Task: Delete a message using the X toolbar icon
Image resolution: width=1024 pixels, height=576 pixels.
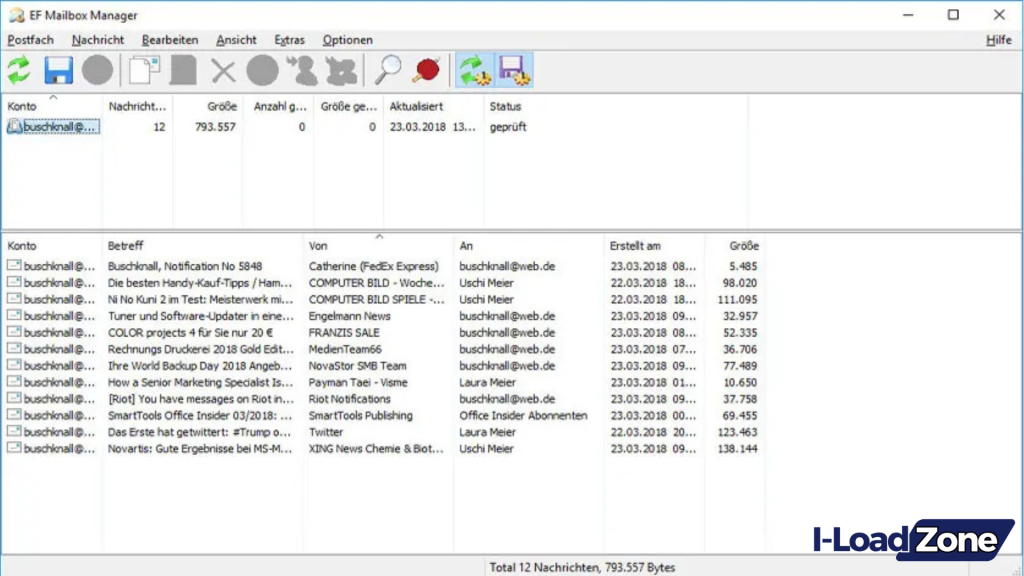Action: tap(222, 69)
